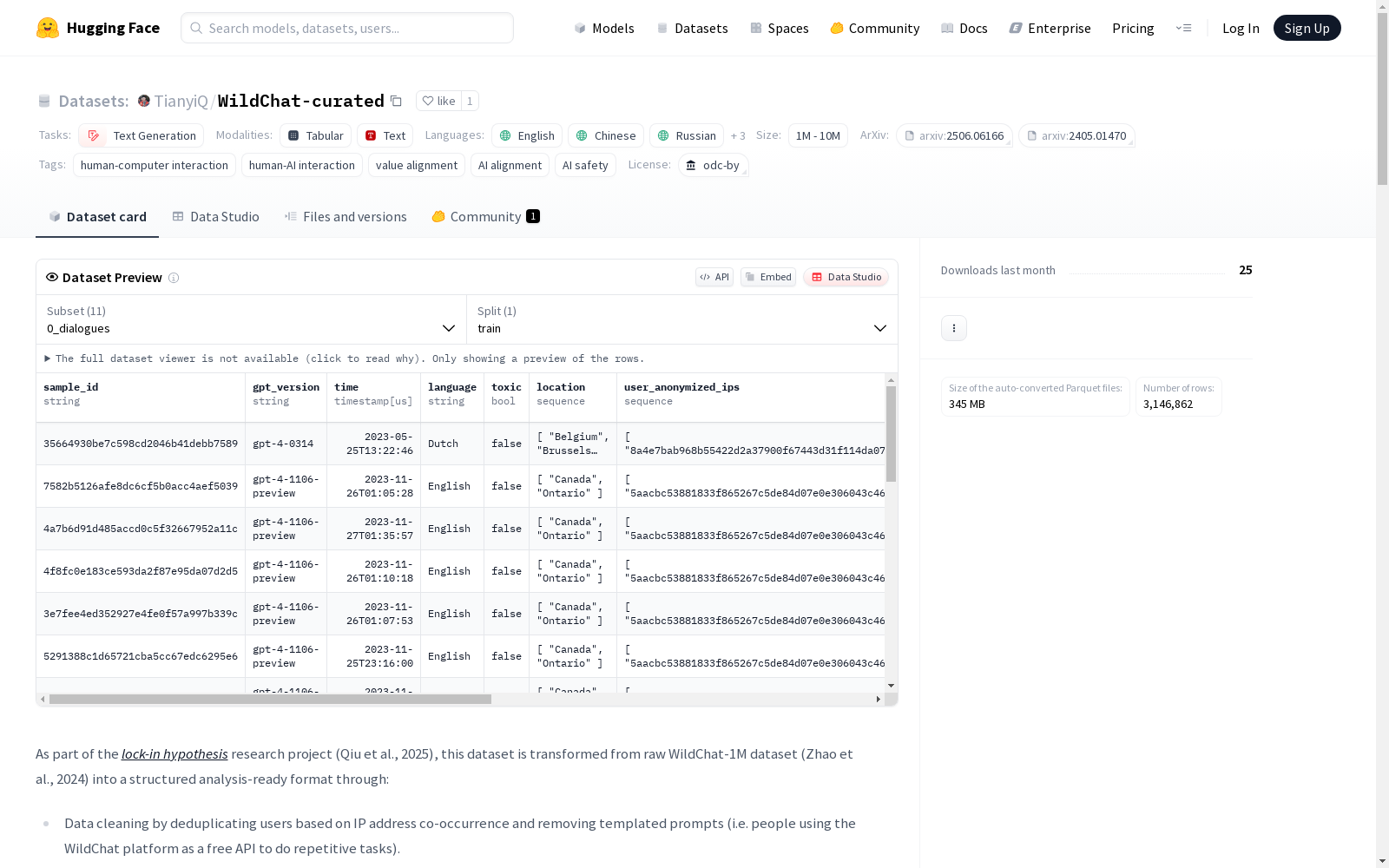Open Community in top navigation
The image size is (1389, 868).
(x=875, y=28)
